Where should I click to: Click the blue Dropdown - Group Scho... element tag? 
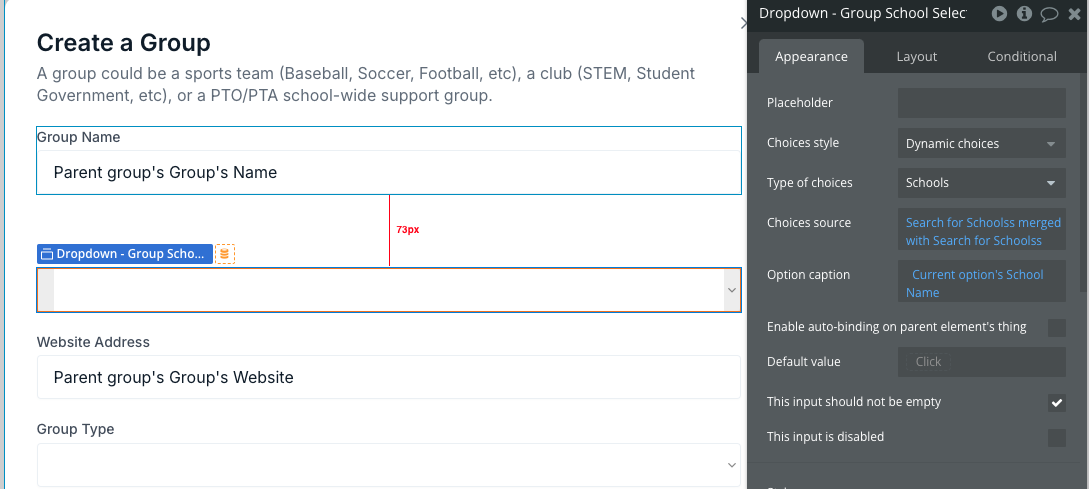coord(125,254)
